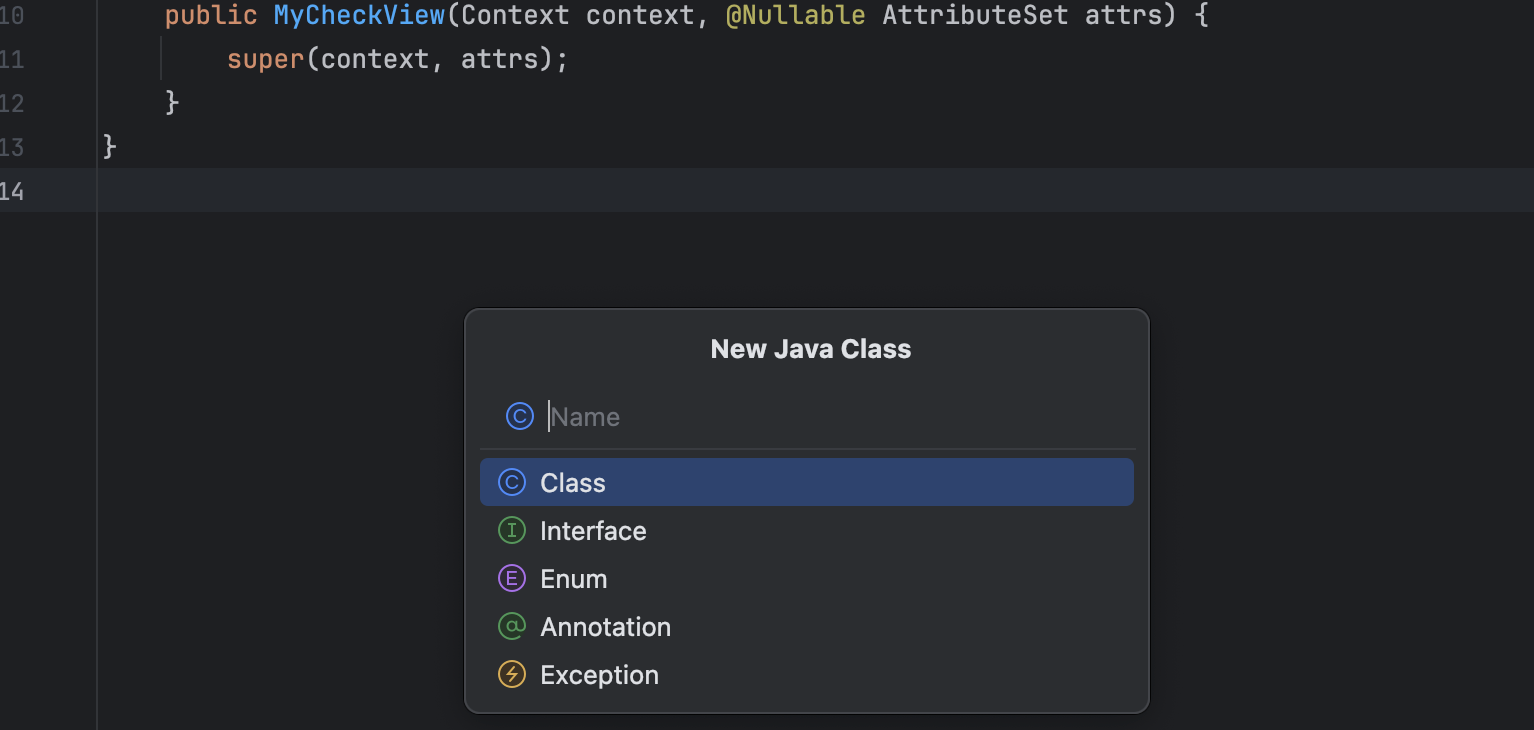Image resolution: width=1534 pixels, height=730 pixels.
Task: Click the New Java Class dialog title
Action: pyautogui.click(x=810, y=349)
